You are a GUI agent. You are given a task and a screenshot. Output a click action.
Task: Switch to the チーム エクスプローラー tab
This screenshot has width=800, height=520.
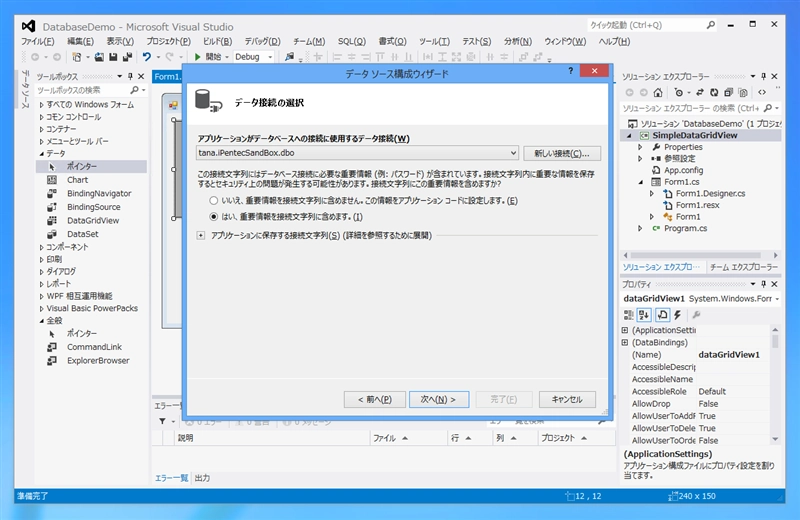point(744,267)
